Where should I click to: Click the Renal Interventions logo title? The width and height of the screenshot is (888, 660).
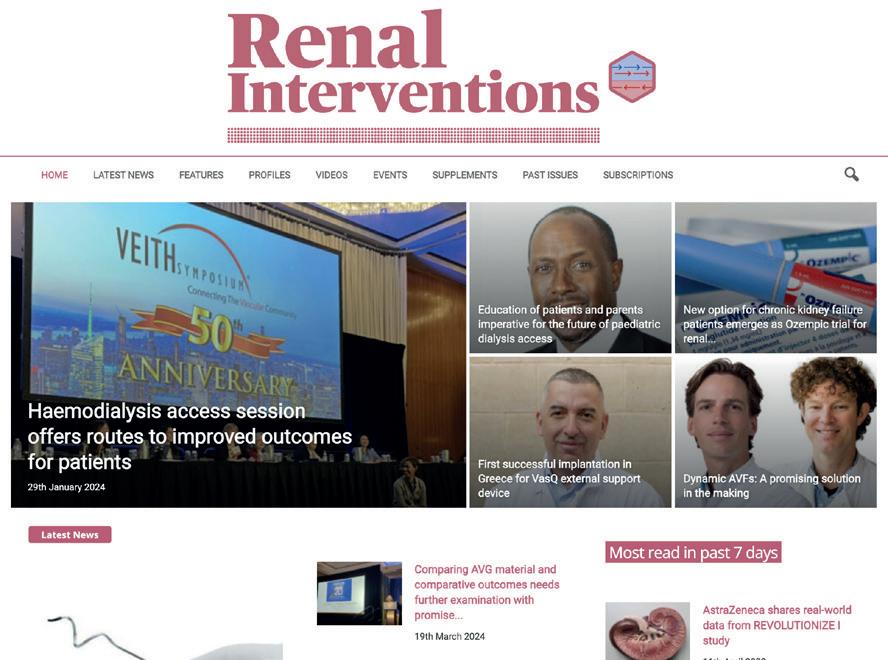(413, 62)
